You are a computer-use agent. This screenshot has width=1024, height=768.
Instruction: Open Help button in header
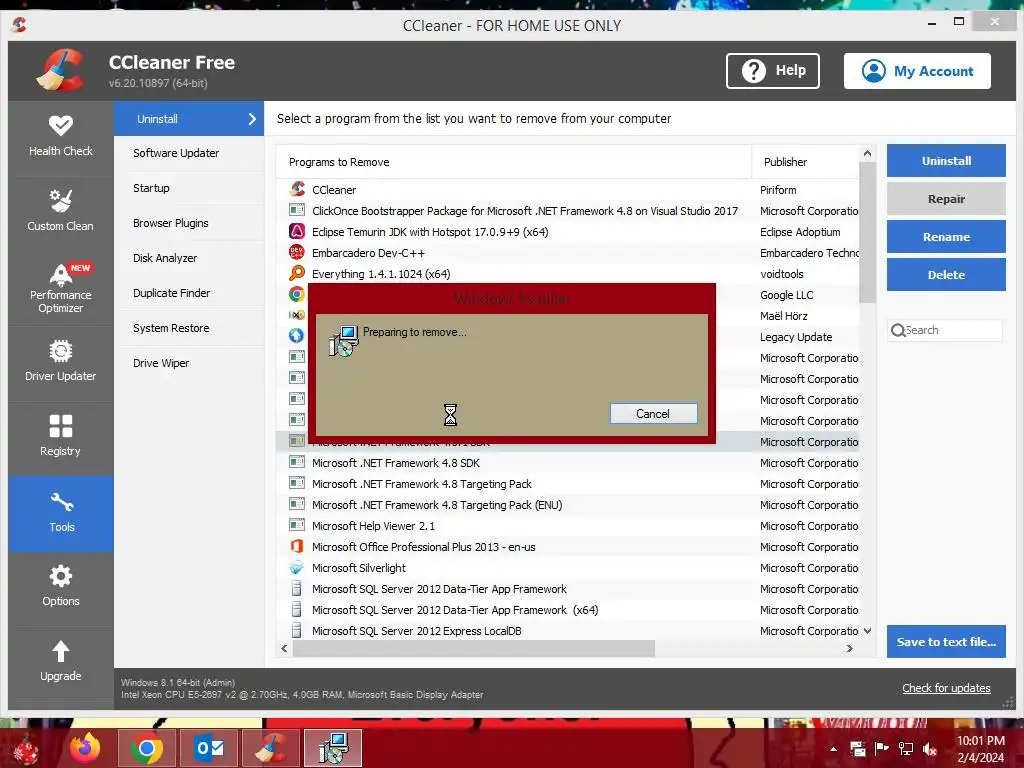coord(773,71)
